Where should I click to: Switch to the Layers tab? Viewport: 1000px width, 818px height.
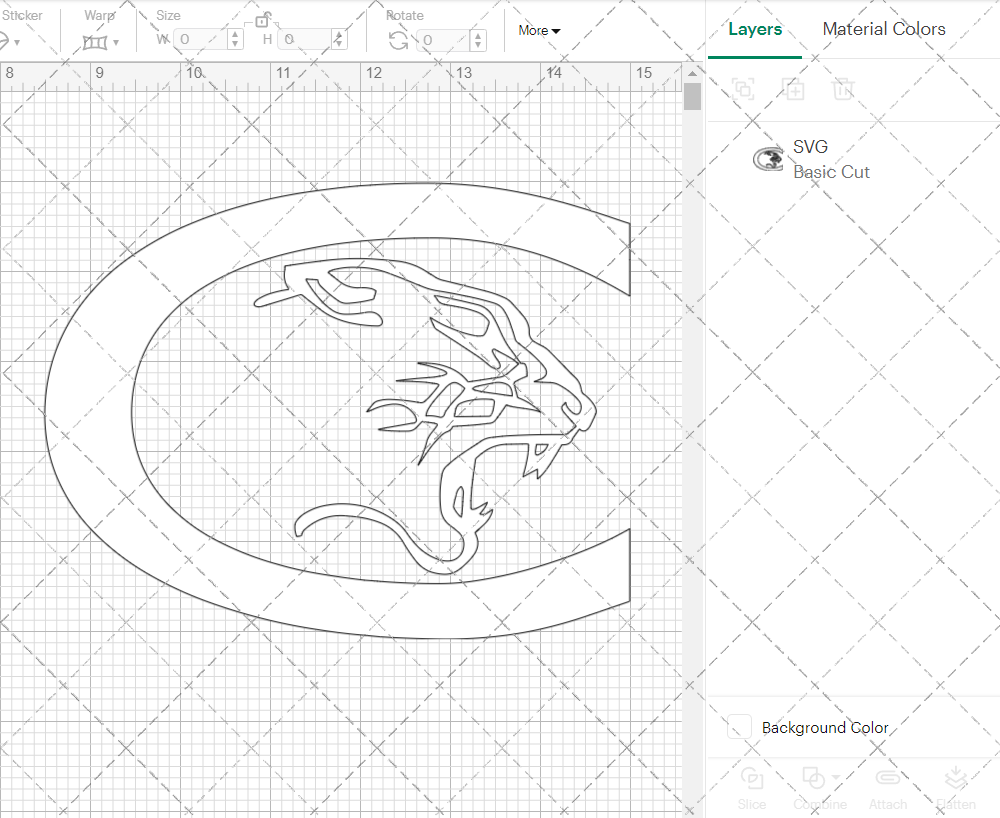click(x=755, y=29)
